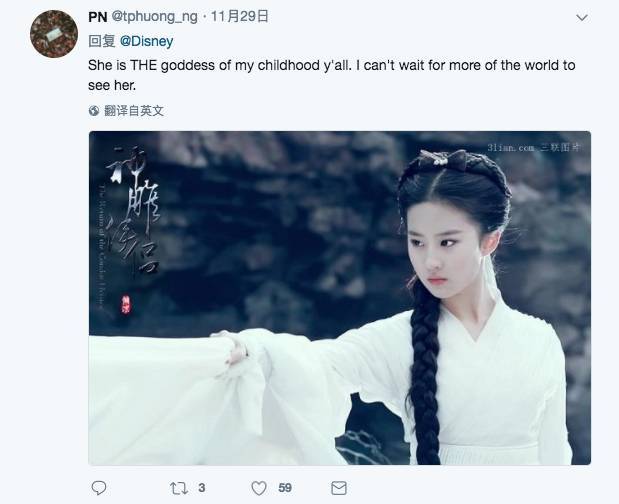View the like count 59
Screen dimensions: 619x504
pos(285,488)
